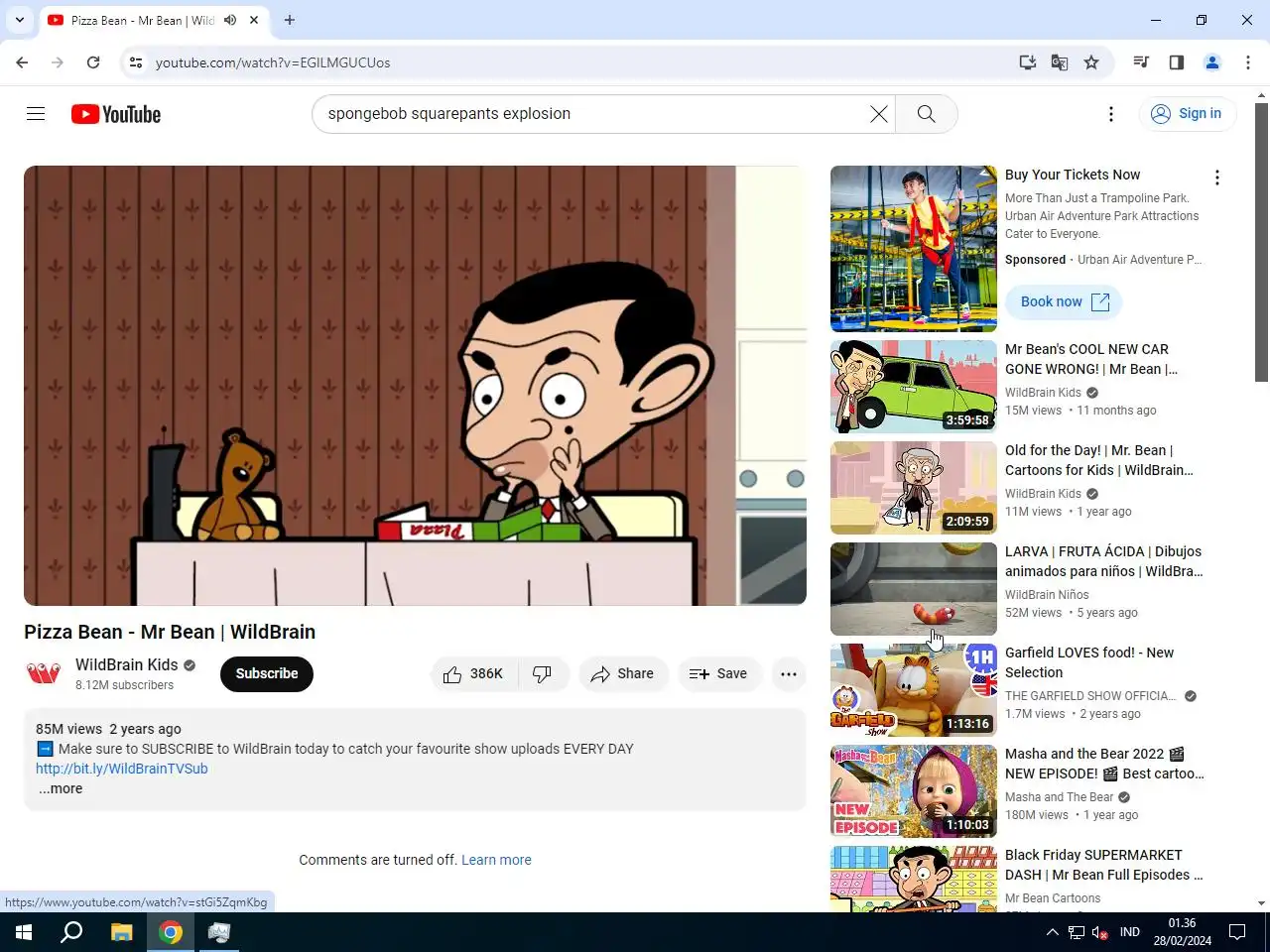Open the WildBrain Kids channel name link
This screenshot has width=1270, height=952.
point(127,664)
